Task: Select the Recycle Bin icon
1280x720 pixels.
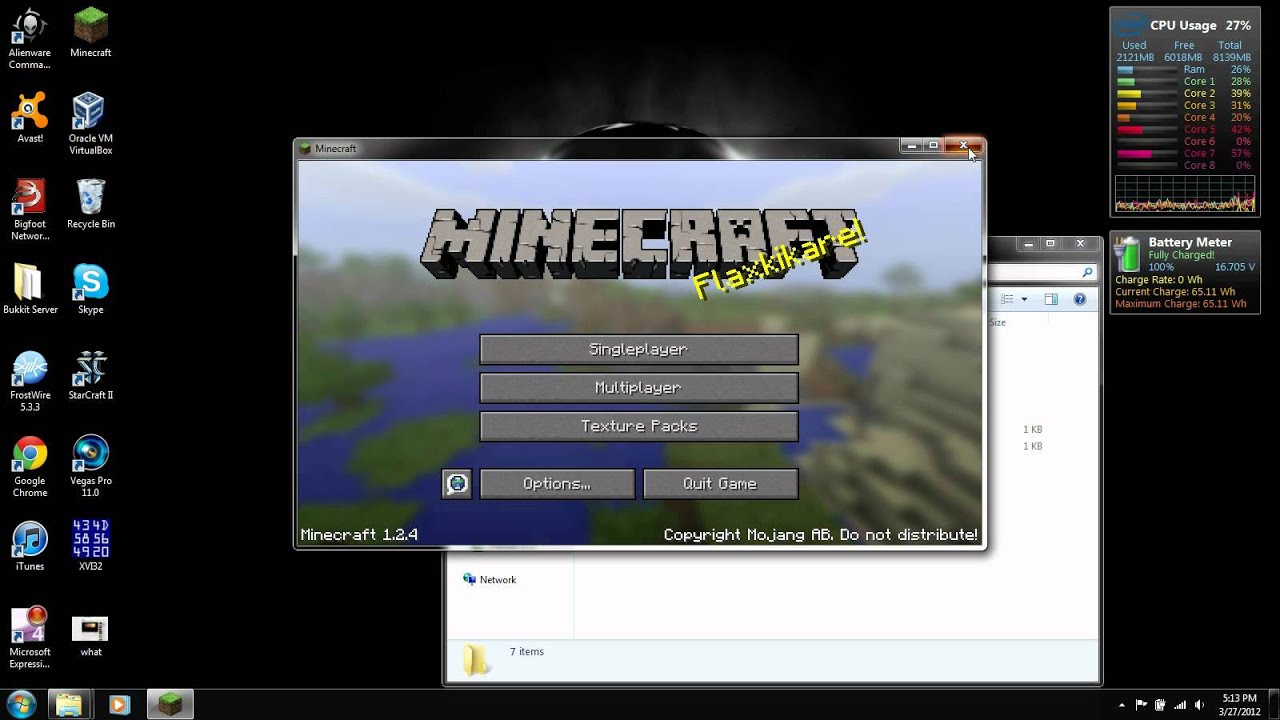Action: click(x=91, y=204)
